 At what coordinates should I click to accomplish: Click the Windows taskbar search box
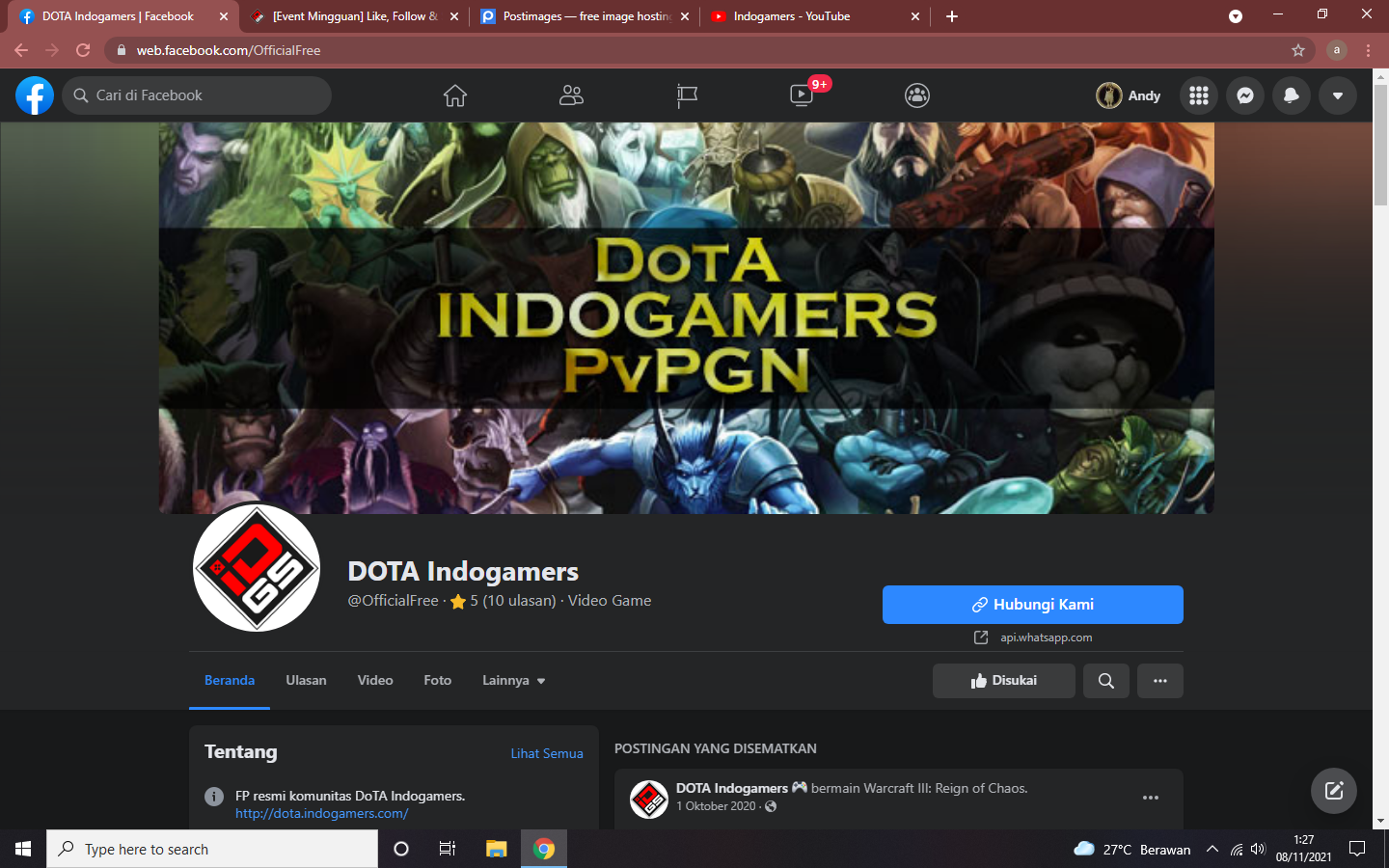click(212, 849)
